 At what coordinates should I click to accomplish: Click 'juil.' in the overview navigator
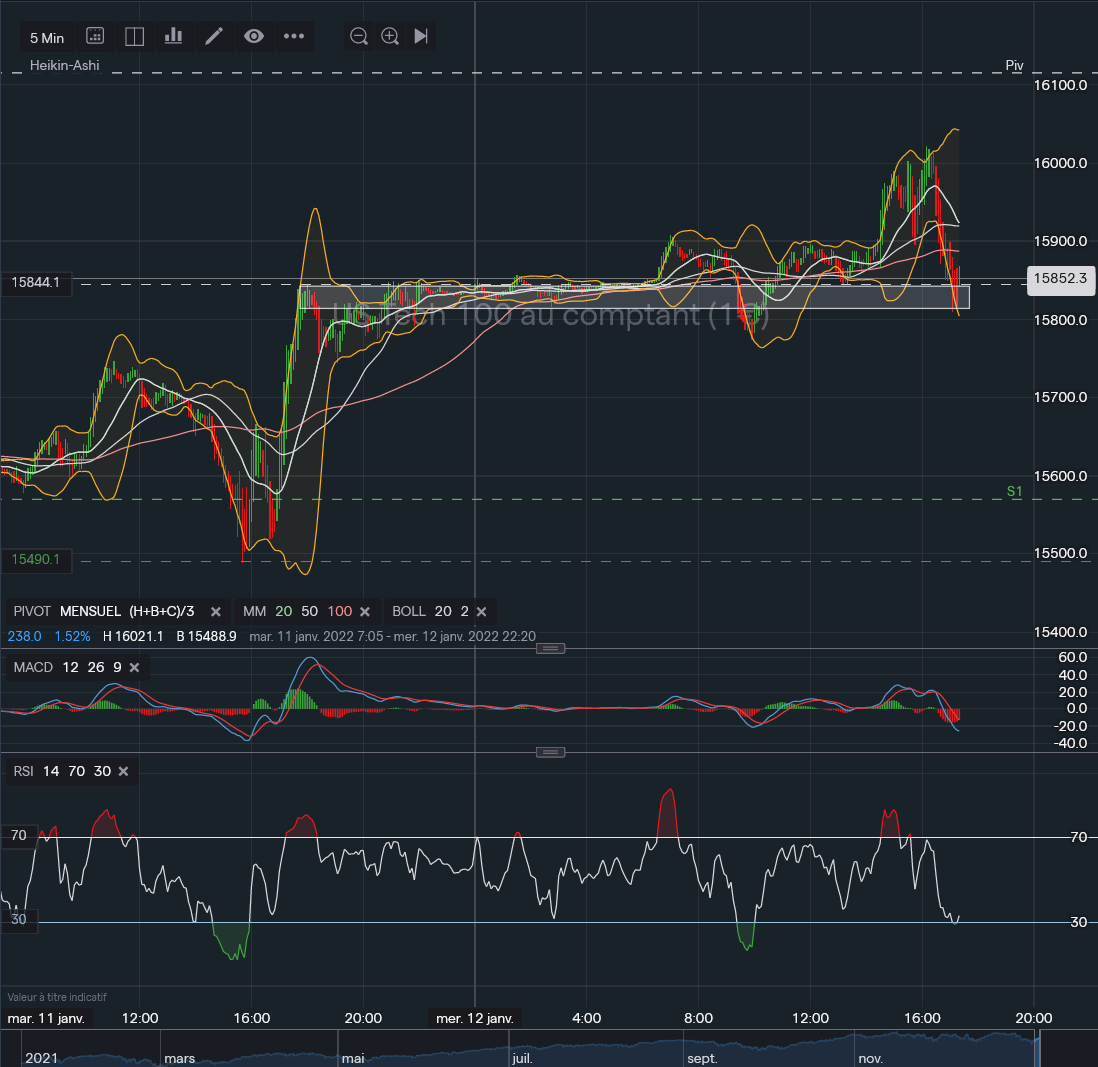pos(522,1059)
